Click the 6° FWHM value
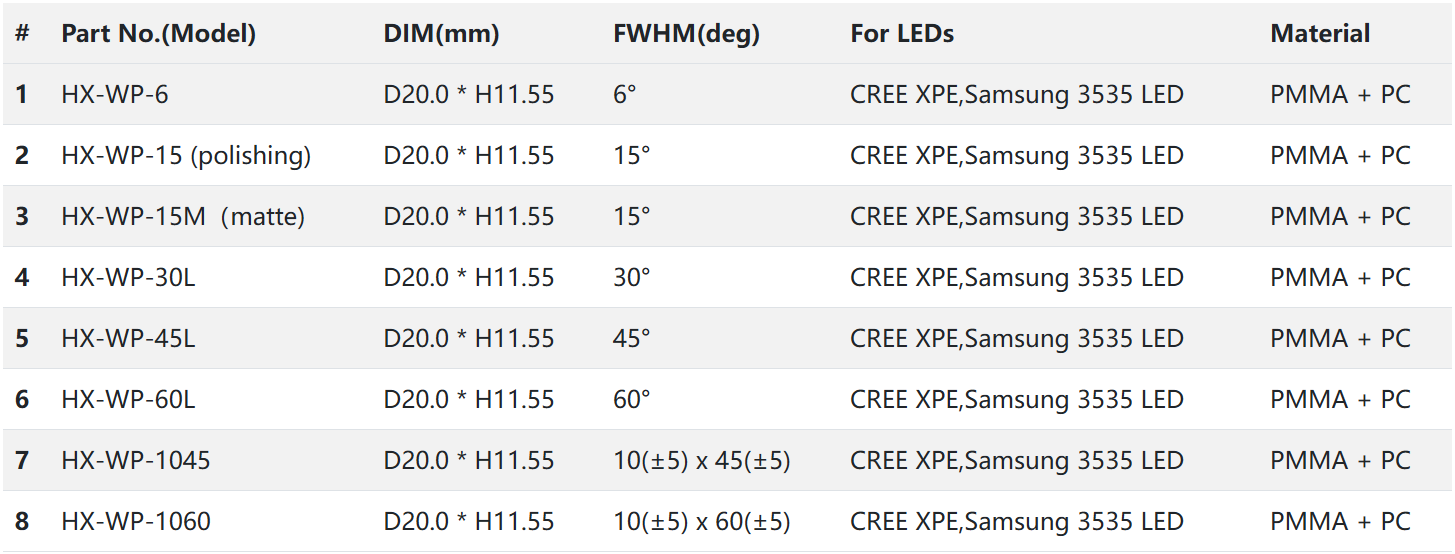1455x554 pixels. pos(625,95)
